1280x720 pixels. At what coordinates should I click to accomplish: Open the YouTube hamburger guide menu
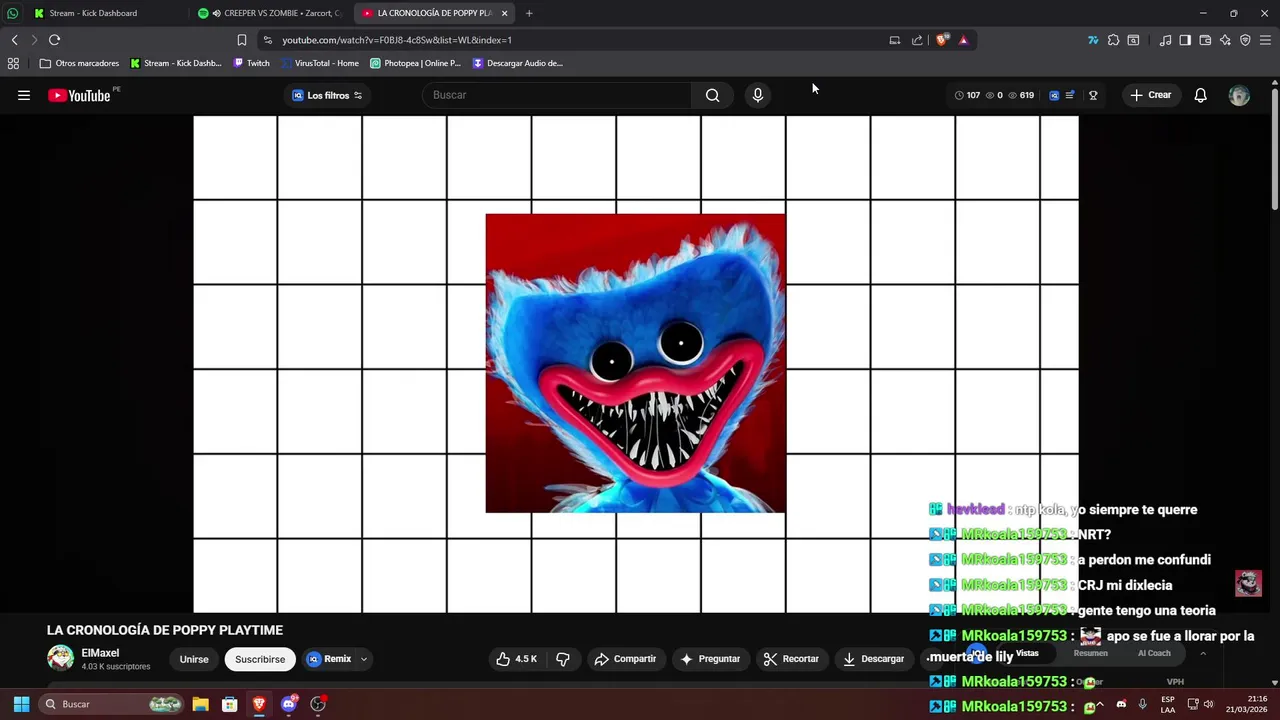24,95
